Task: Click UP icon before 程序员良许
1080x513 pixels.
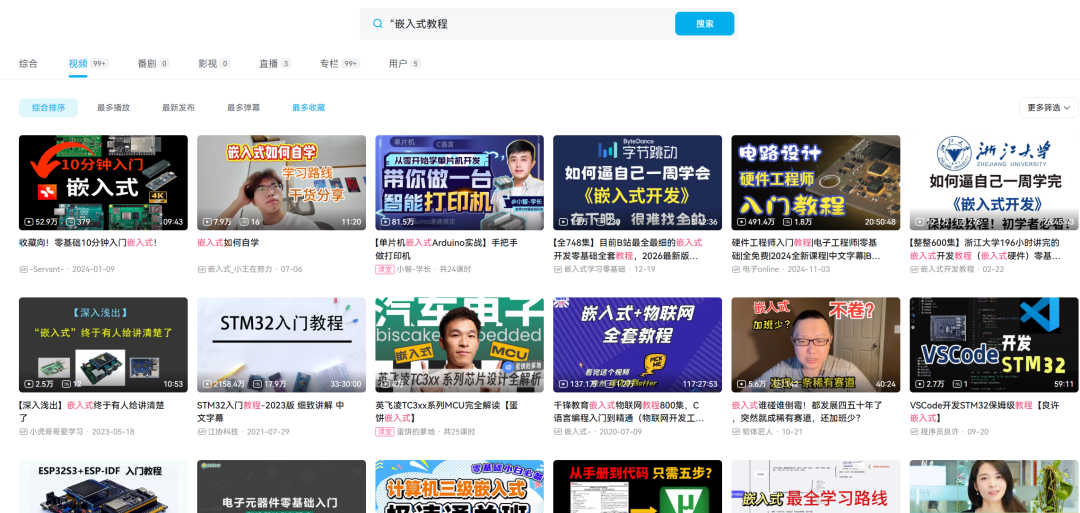Action: point(914,432)
